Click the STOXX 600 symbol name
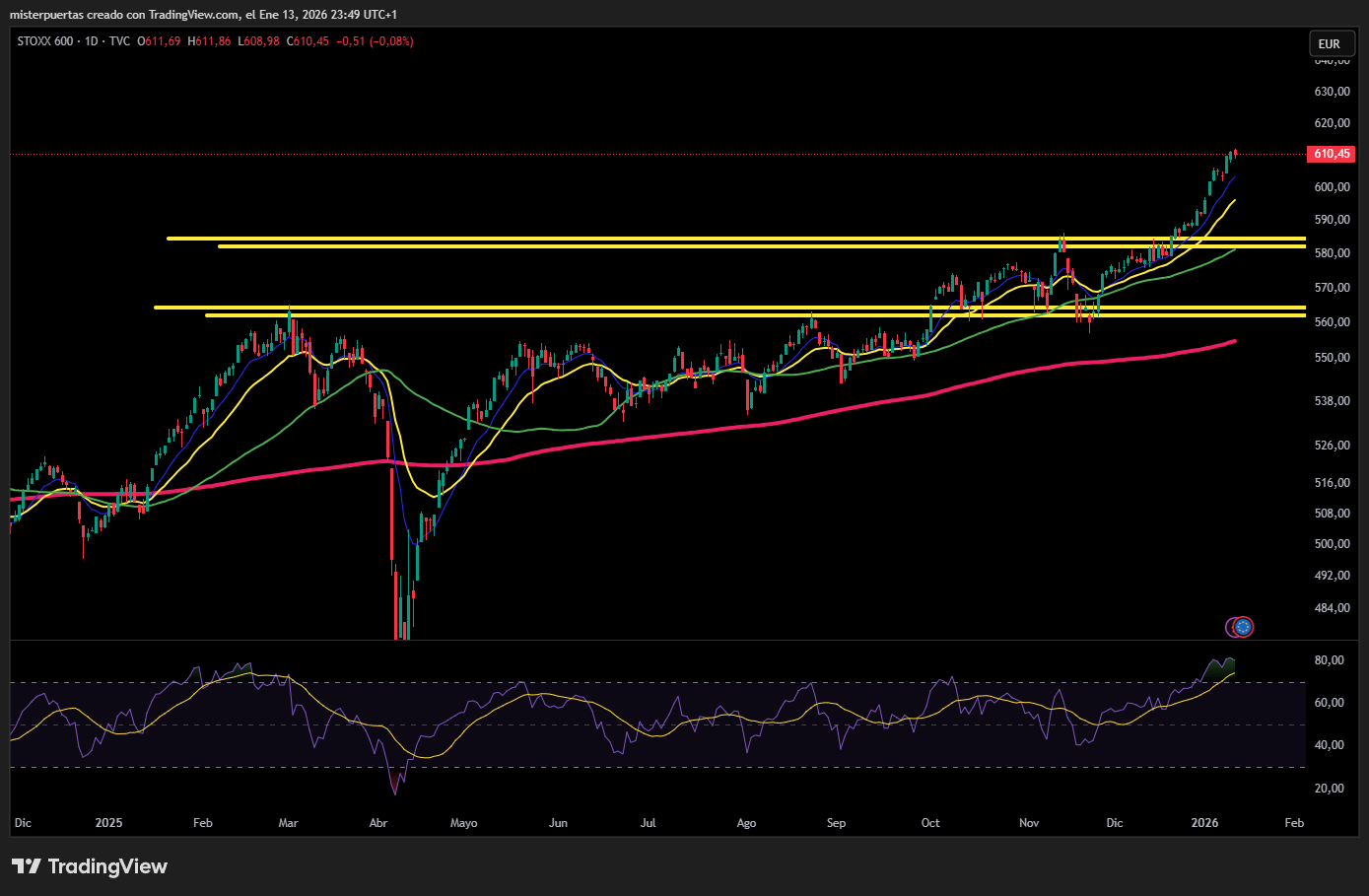The height and width of the screenshot is (896, 1369). (x=45, y=41)
